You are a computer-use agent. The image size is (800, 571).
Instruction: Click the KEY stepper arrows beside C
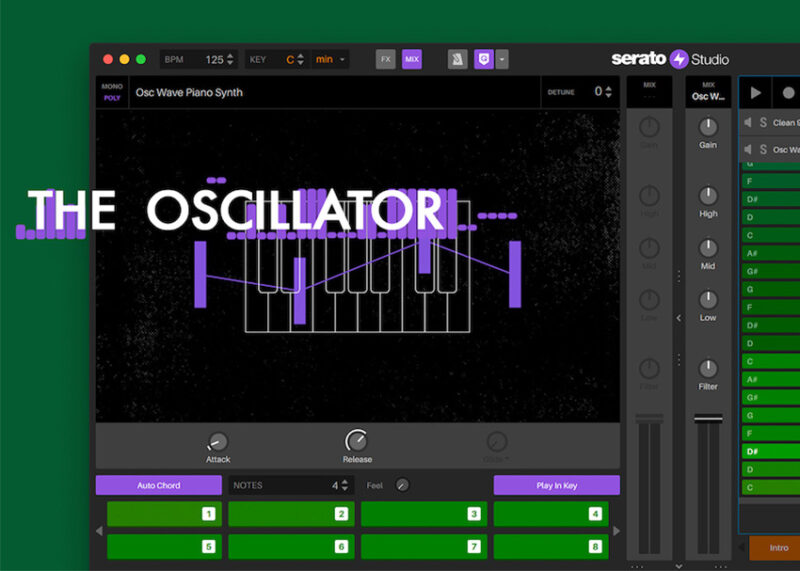pos(301,60)
